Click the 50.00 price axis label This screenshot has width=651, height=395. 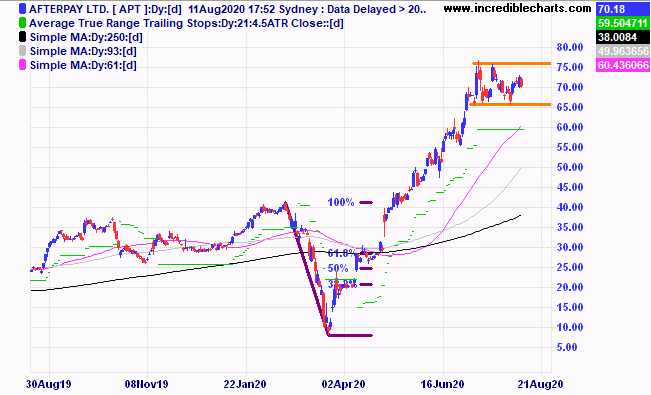570,167
